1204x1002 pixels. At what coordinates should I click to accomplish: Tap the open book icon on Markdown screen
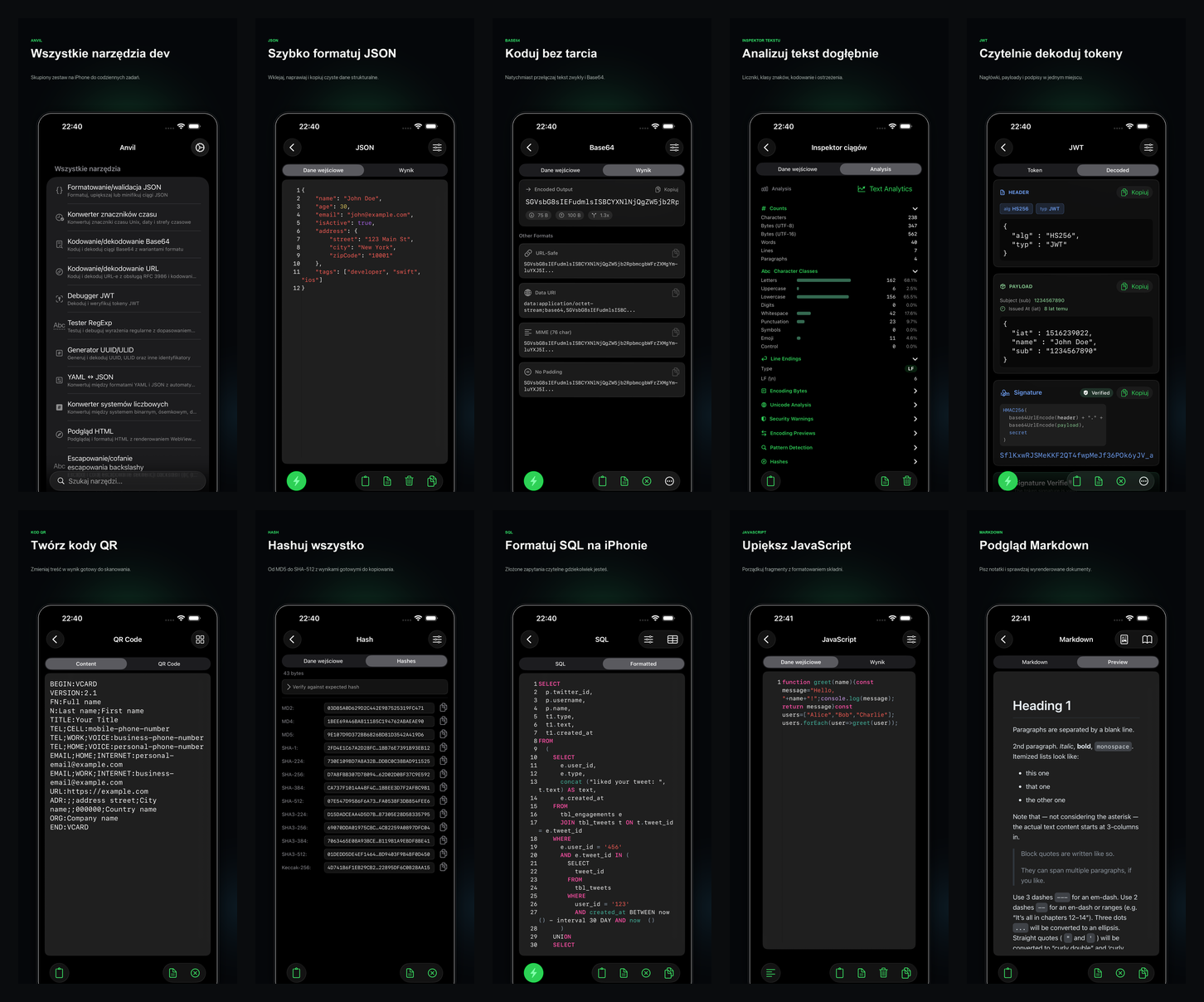point(1147,640)
